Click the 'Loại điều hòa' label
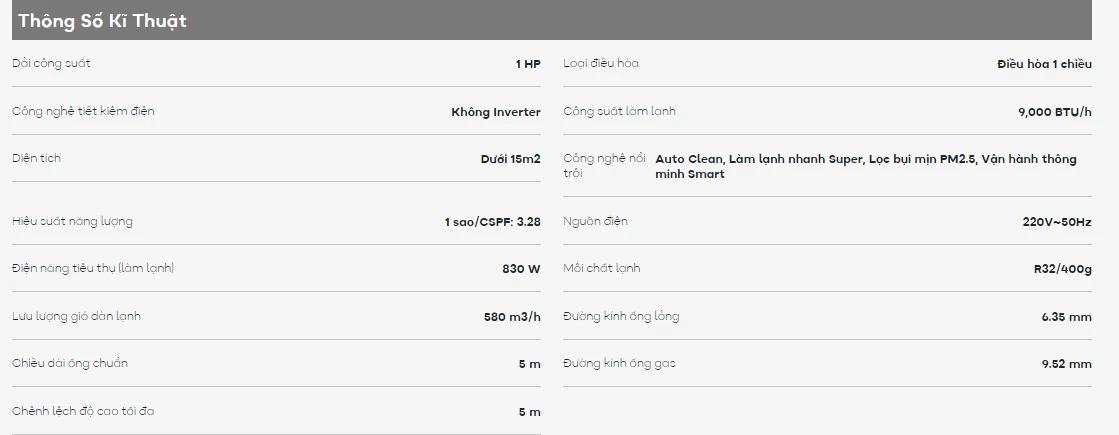The height and width of the screenshot is (435, 1119). click(x=601, y=64)
